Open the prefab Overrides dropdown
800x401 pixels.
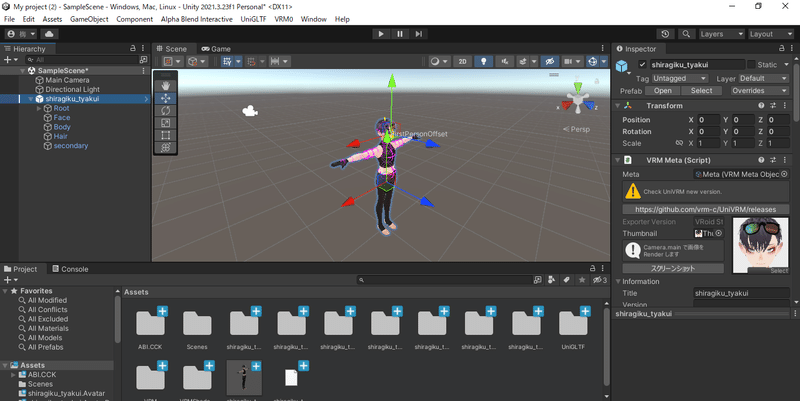(759, 91)
